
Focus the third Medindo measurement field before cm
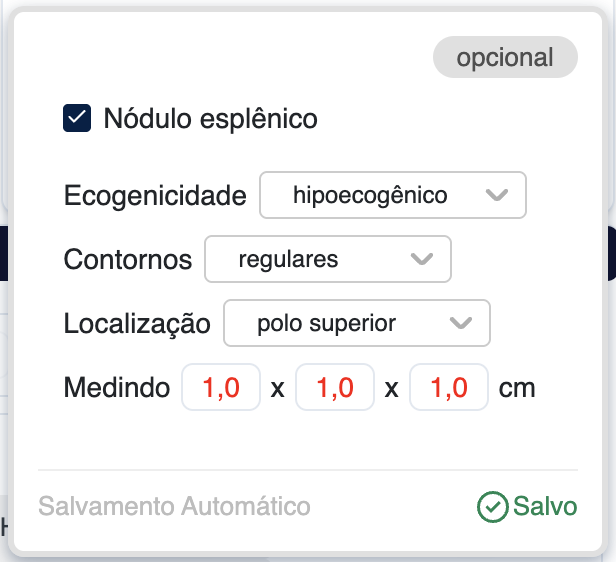(x=449, y=387)
